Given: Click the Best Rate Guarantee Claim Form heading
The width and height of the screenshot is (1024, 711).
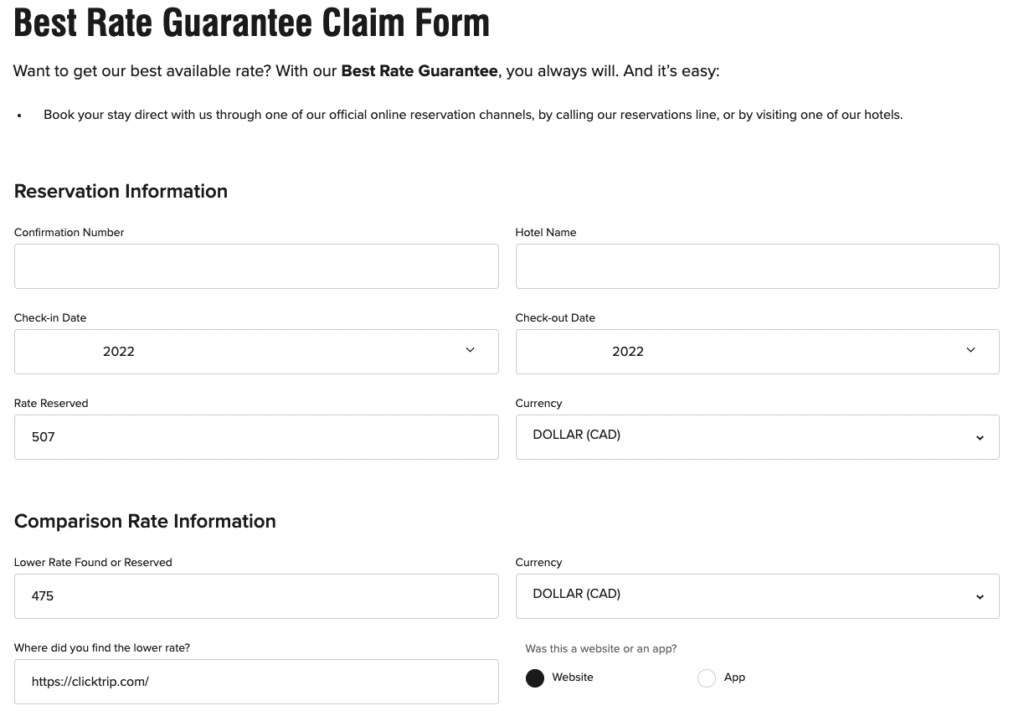Looking at the screenshot, I should [250, 23].
